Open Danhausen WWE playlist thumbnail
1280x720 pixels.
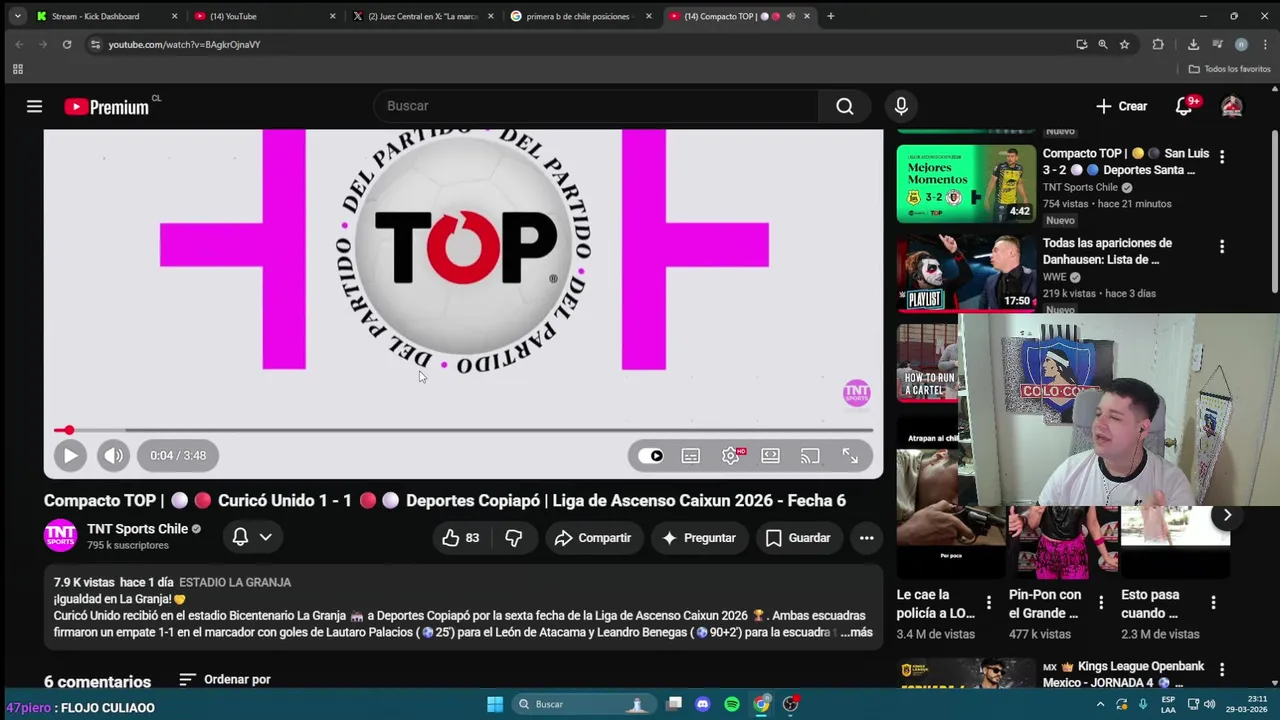[966, 273]
